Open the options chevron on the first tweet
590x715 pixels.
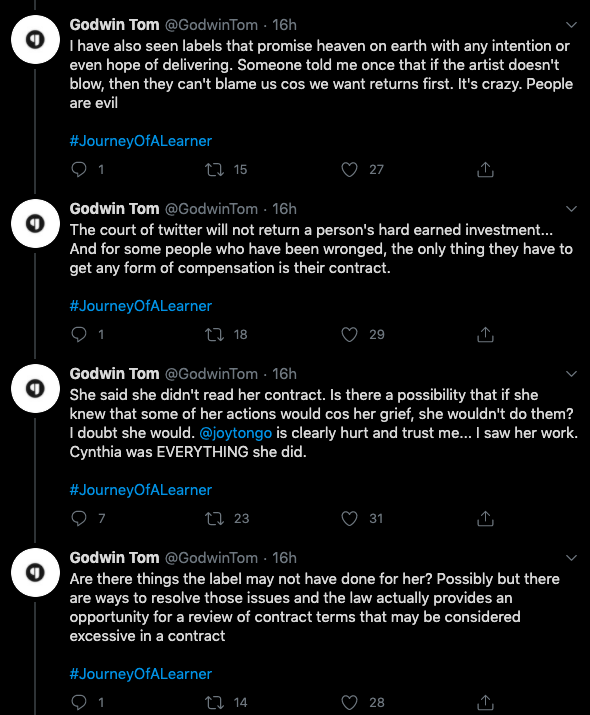(571, 25)
